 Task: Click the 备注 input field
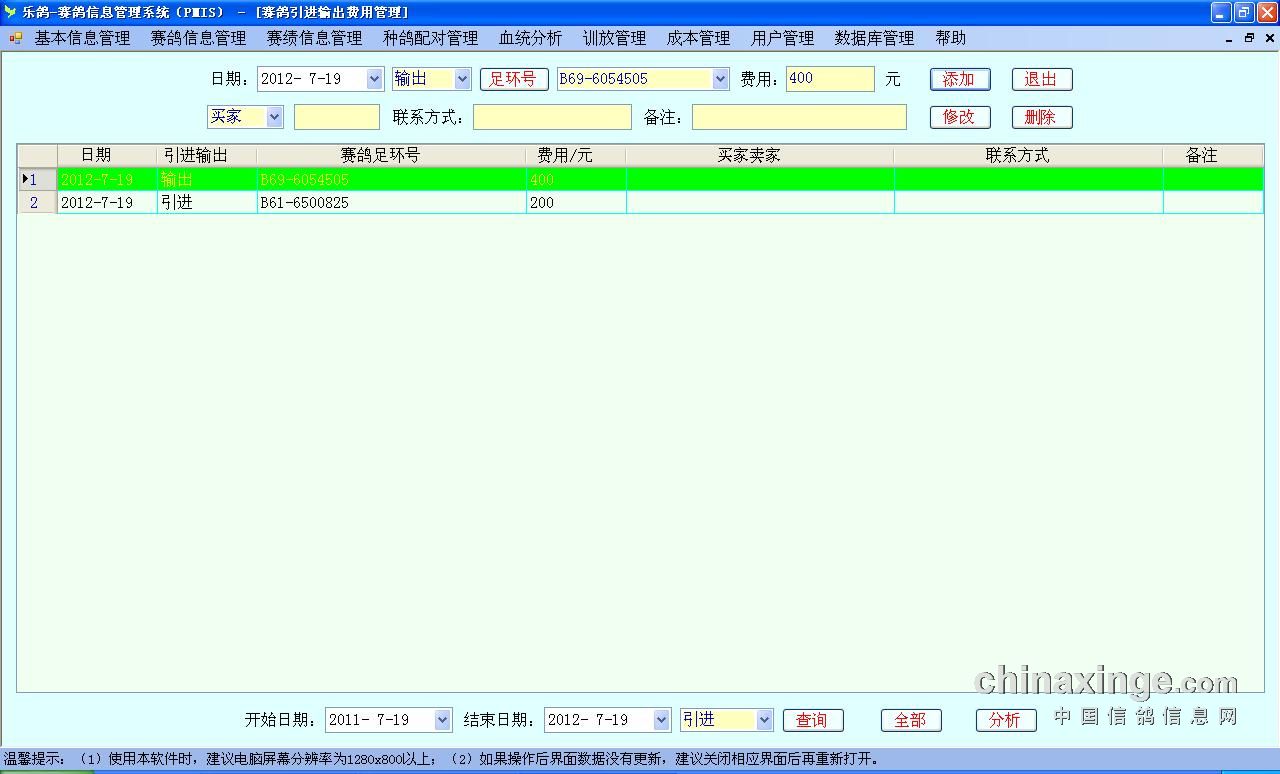pyautogui.click(x=799, y=117)
